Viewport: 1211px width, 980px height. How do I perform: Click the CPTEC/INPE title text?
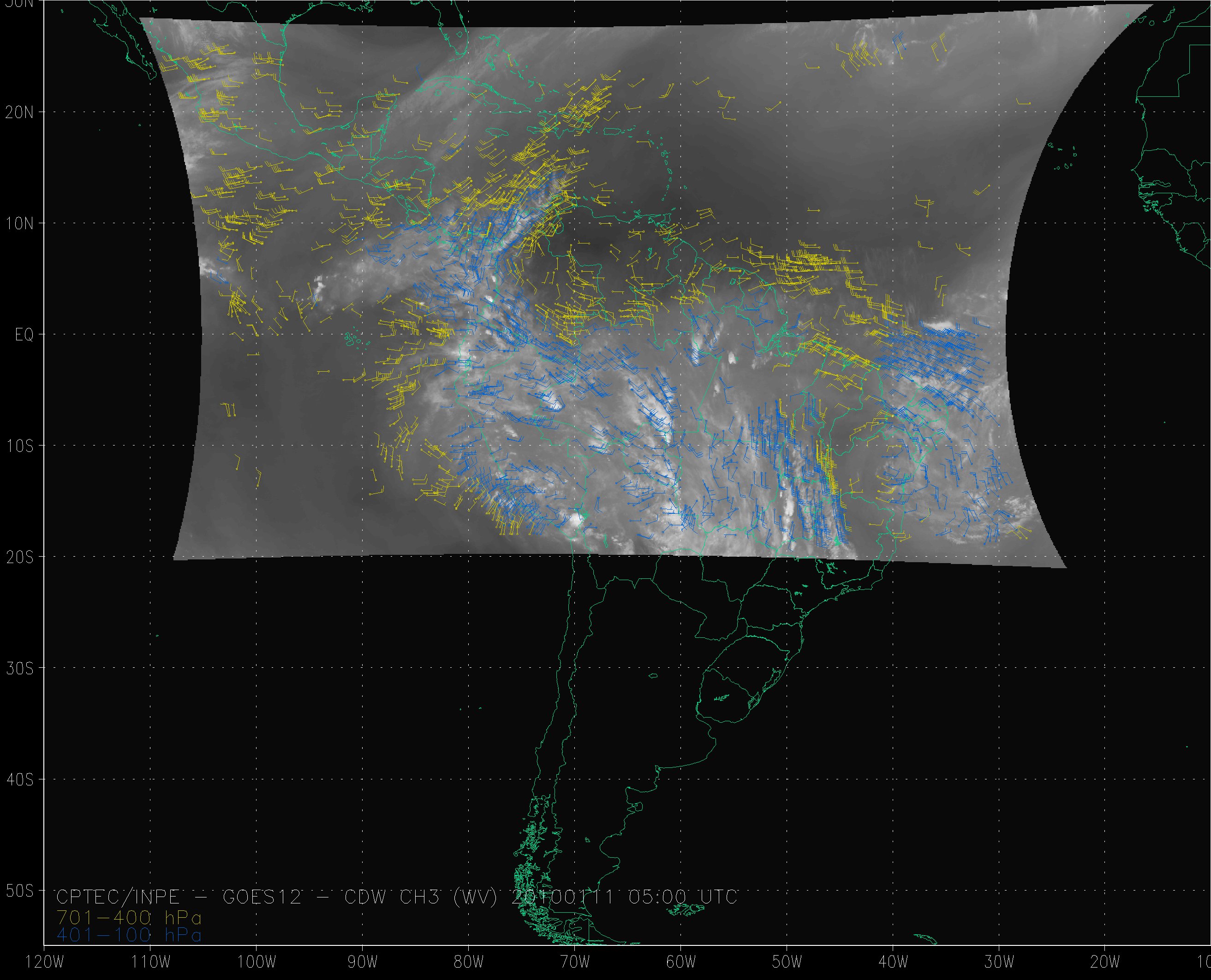(118, 897)
